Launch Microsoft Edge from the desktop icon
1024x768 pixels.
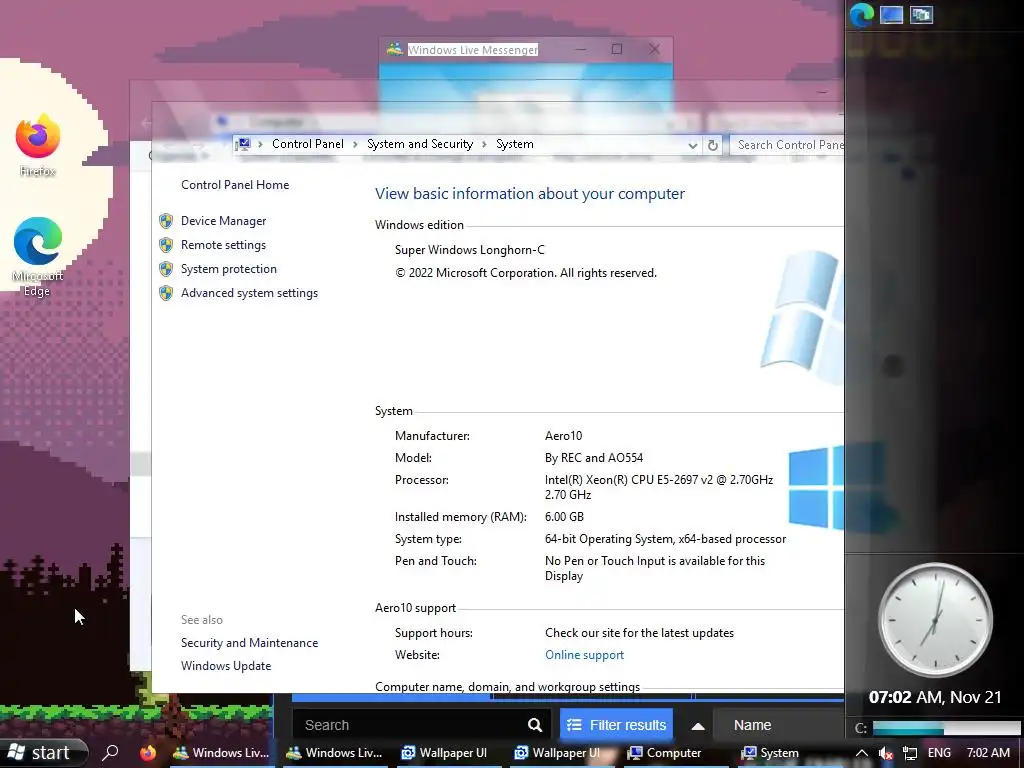pos(38,256)
